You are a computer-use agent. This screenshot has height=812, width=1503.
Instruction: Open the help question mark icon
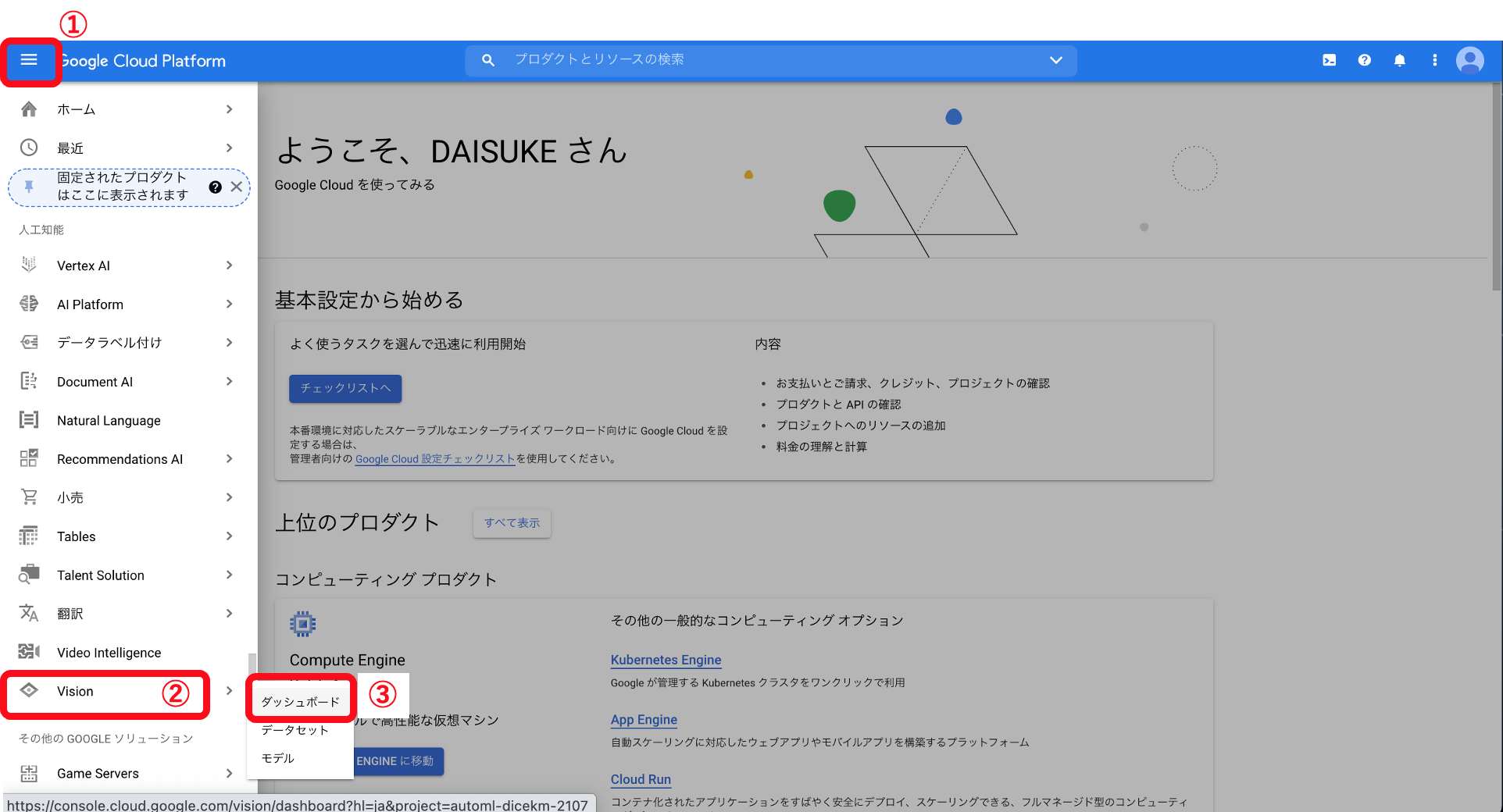pos(1364,60)
